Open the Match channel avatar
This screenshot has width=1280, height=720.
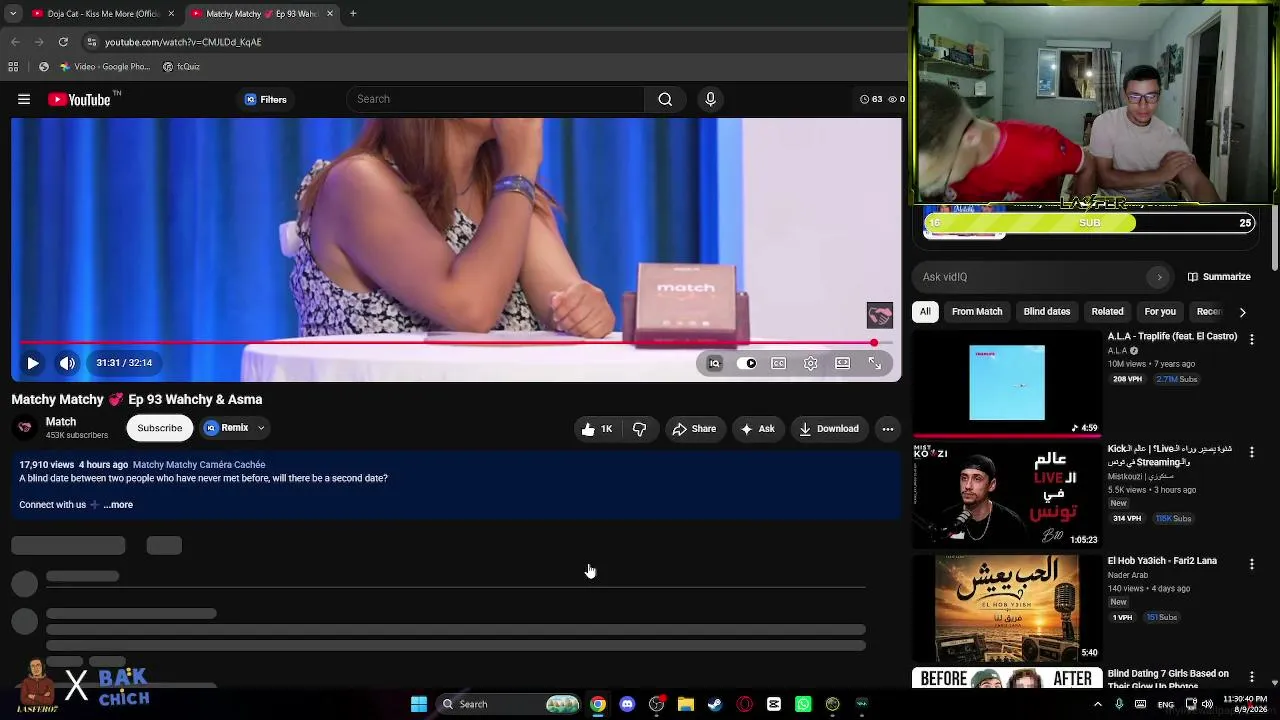25,428
